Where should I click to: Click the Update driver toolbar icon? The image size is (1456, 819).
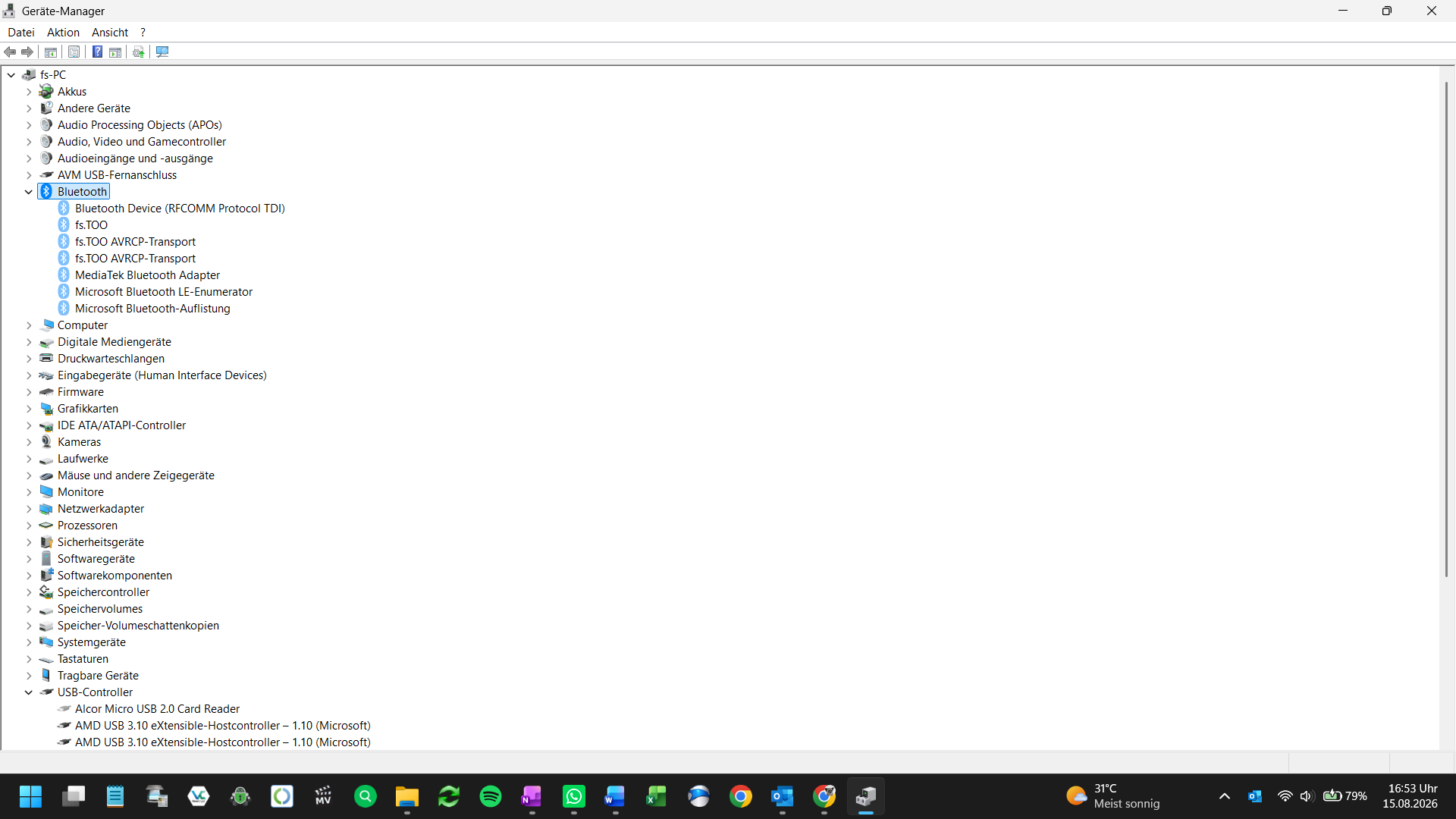coord(139,52)
